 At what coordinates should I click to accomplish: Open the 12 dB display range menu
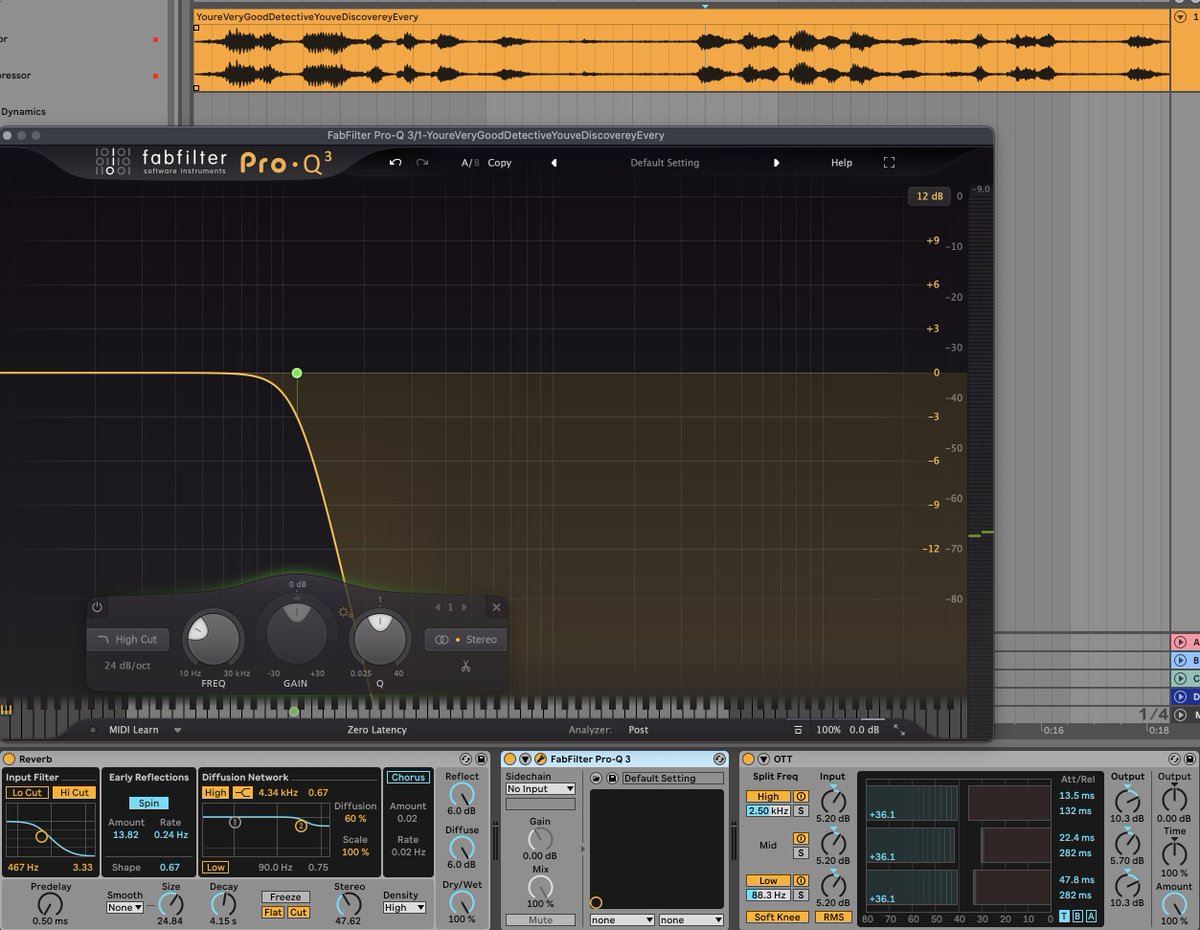[929, 196]
